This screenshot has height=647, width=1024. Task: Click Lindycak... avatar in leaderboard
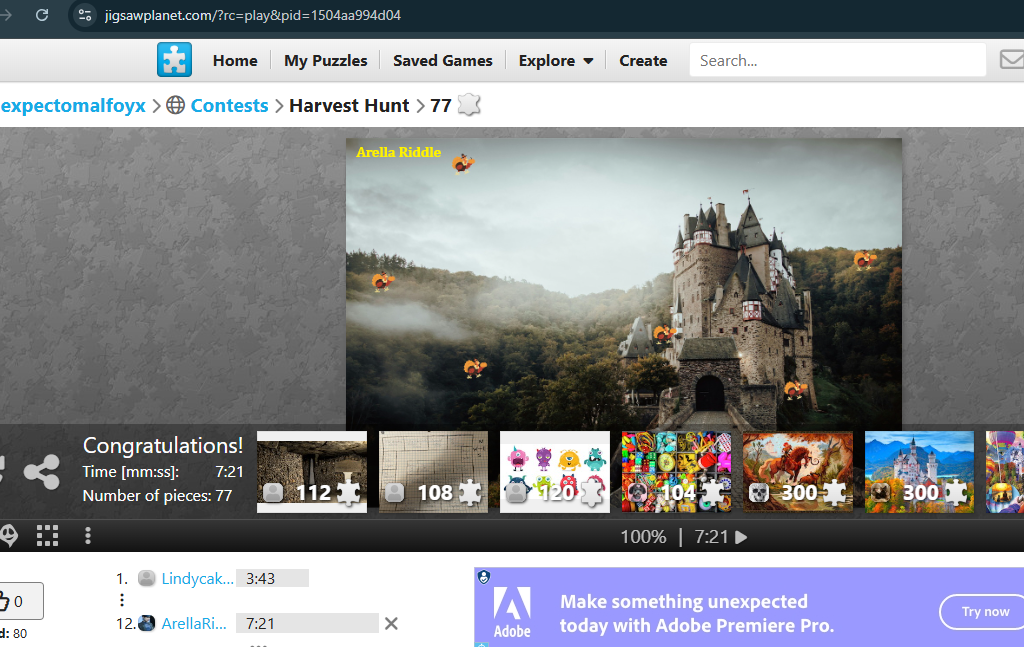147,578
